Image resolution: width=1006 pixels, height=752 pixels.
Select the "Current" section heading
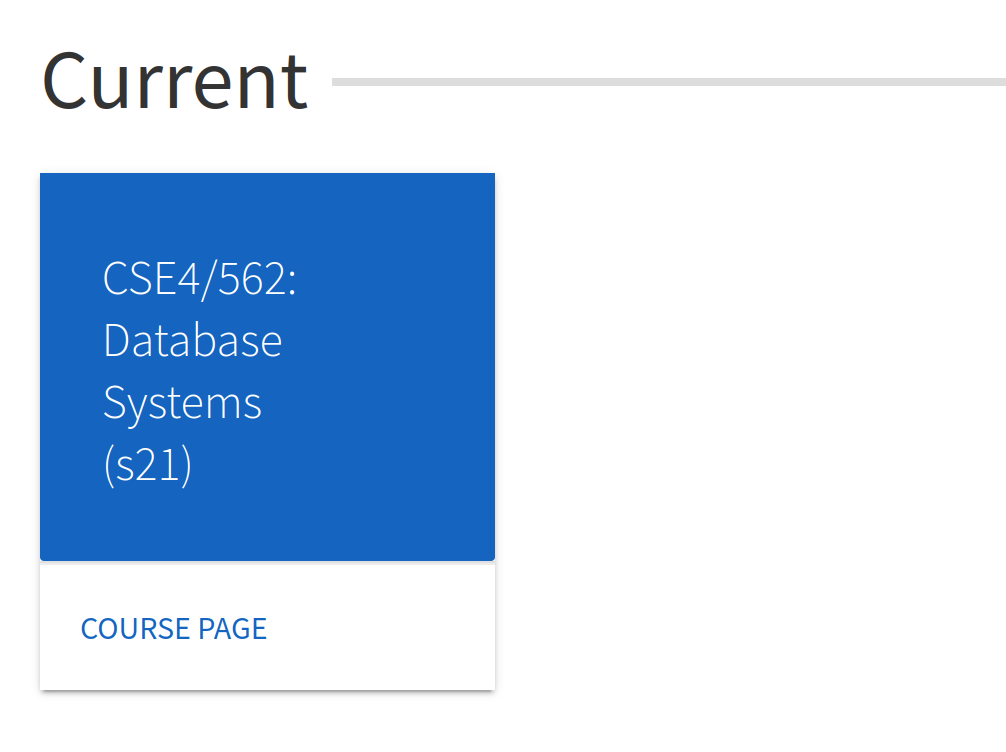174,81
